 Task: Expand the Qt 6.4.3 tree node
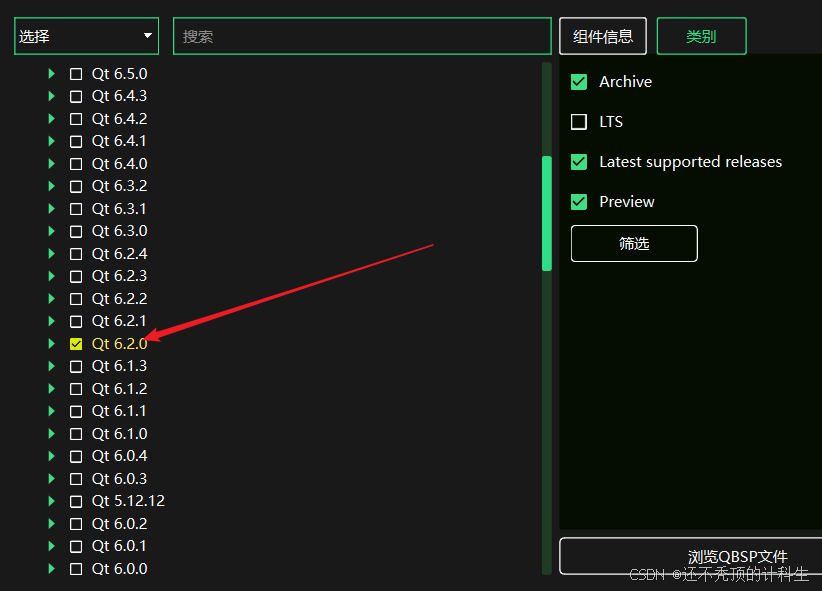click(51, 96)
